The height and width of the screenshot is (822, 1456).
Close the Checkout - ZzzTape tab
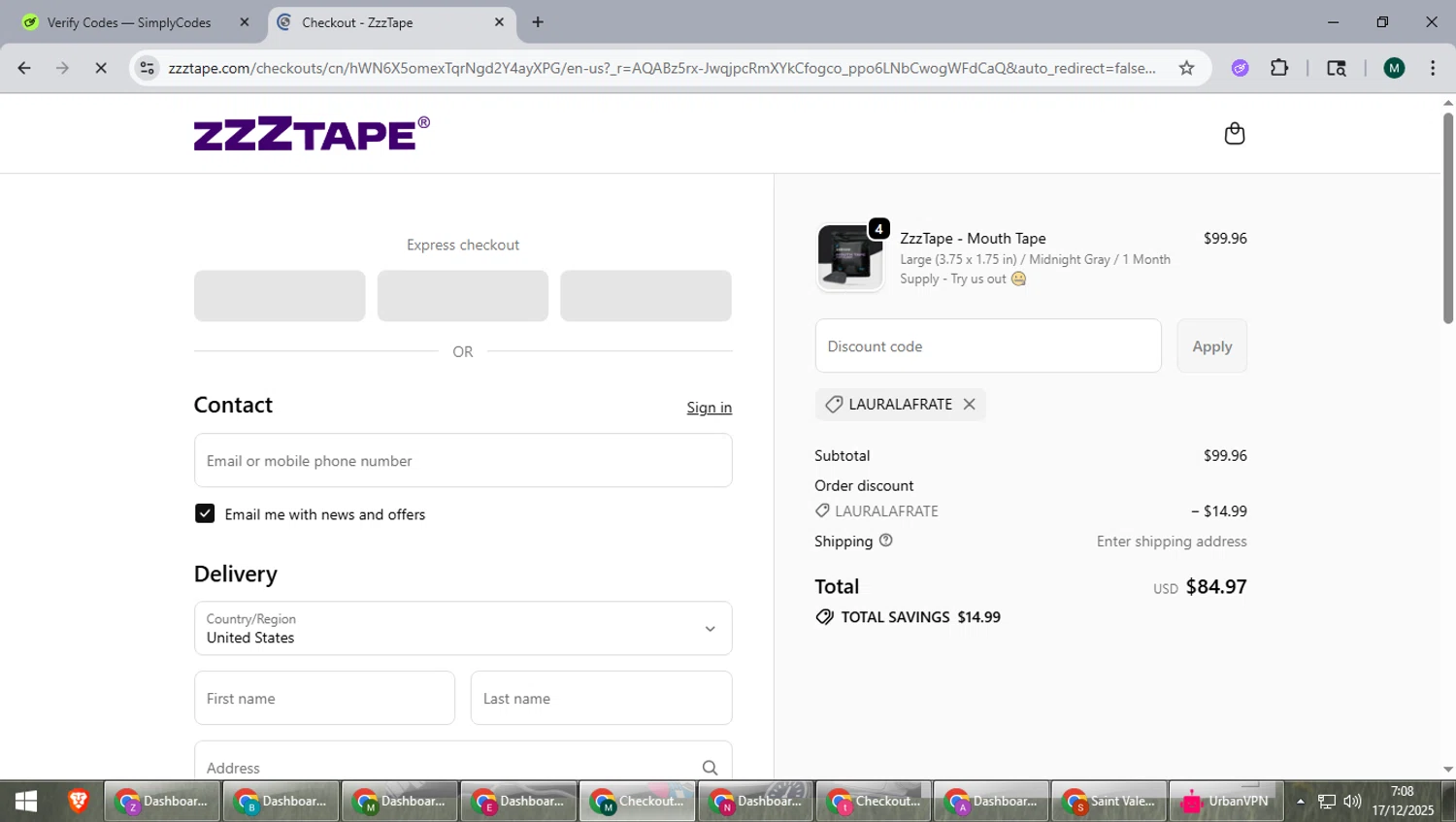pyautogui.click(x=499, y=22)
